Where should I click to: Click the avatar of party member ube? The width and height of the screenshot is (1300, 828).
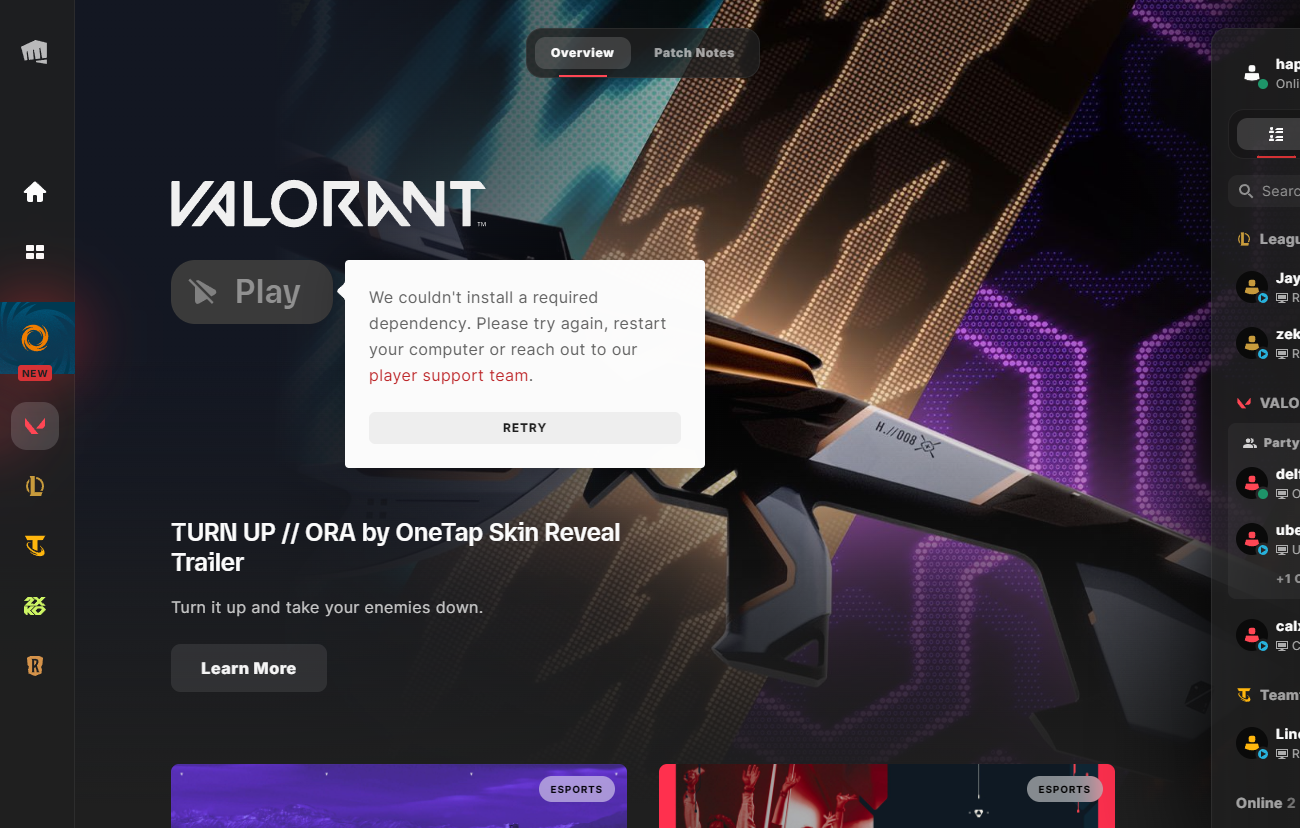1252,540
